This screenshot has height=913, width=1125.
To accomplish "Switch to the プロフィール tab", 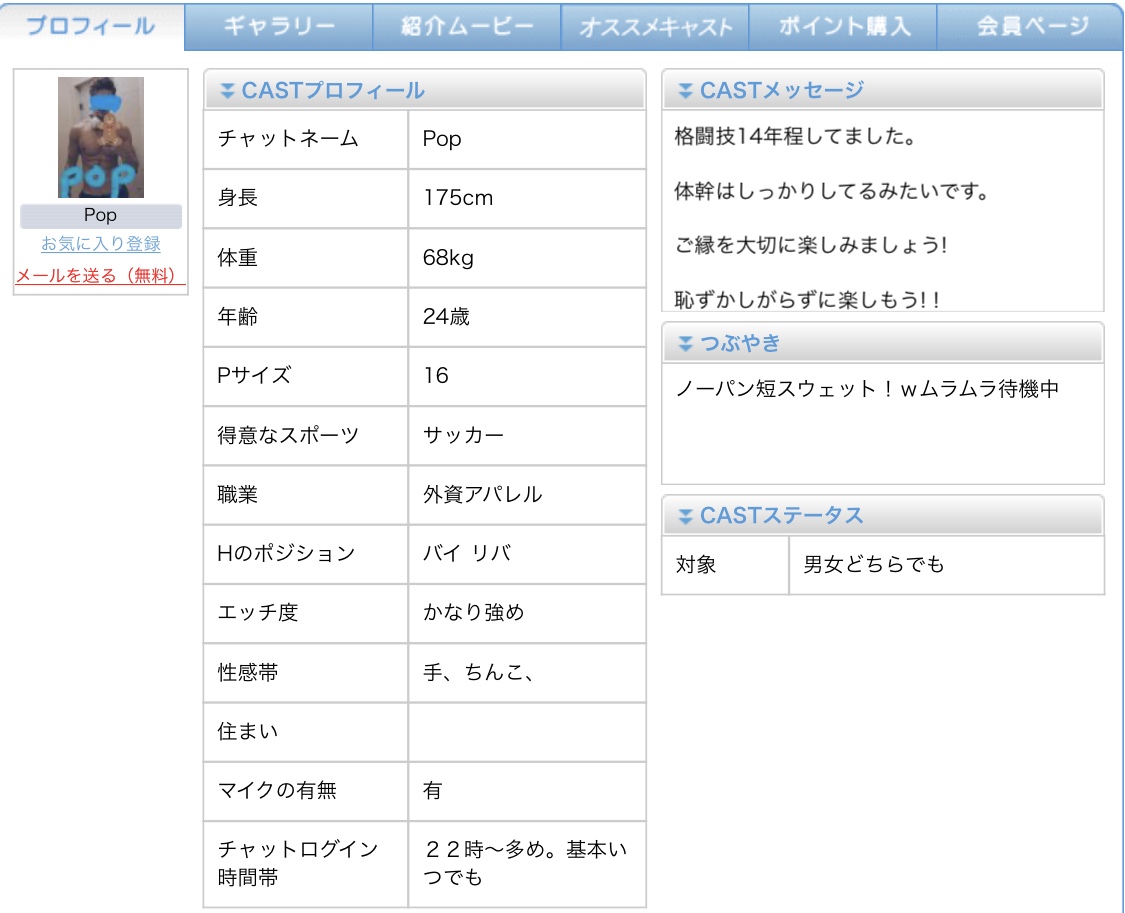I will 91,26.
